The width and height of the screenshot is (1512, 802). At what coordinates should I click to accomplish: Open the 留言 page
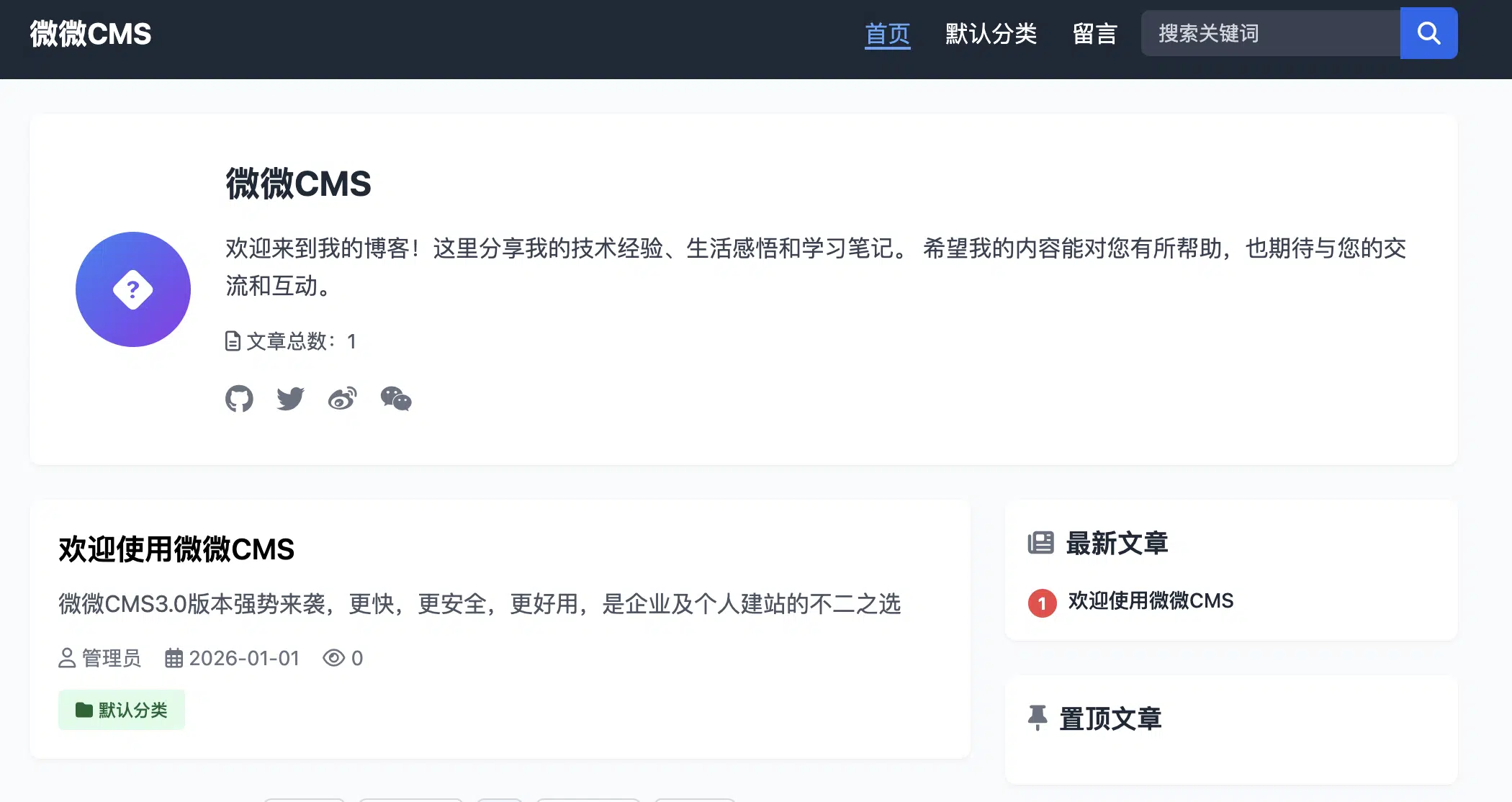[1094, 34]
